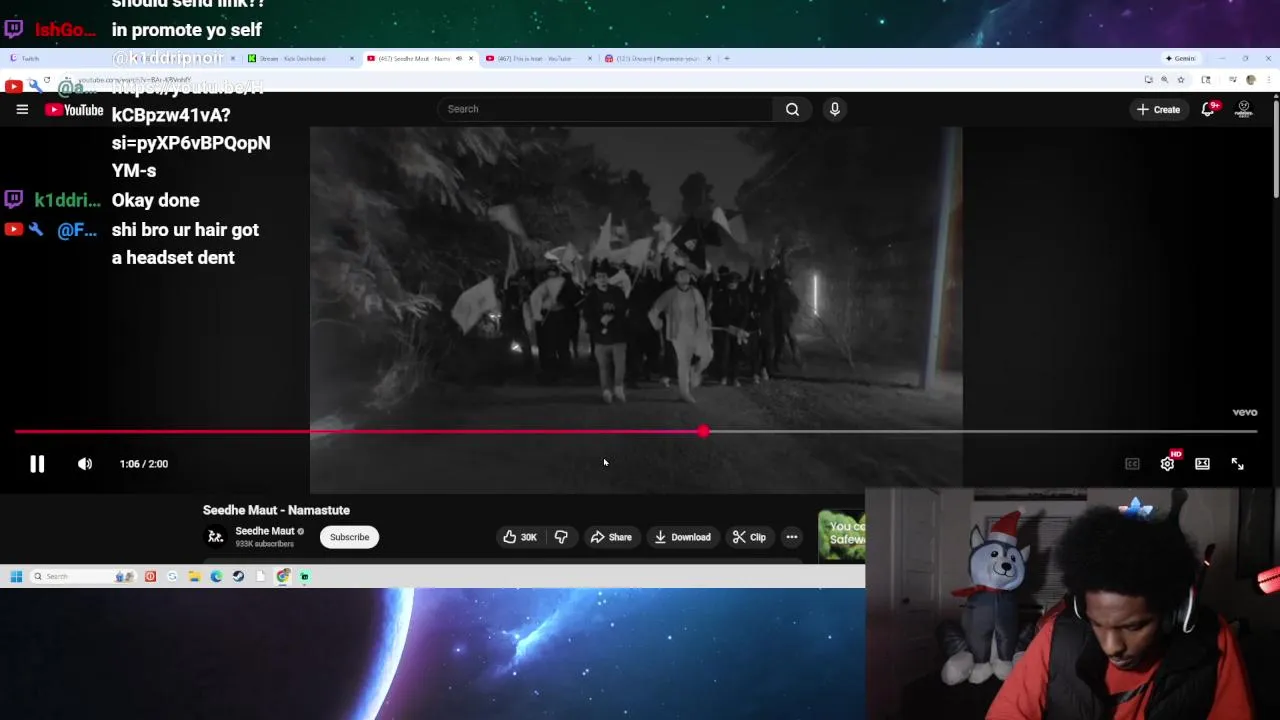Click the 1:06 / 2:00 time display
1280x720 pixels.
tap(144, 464)
